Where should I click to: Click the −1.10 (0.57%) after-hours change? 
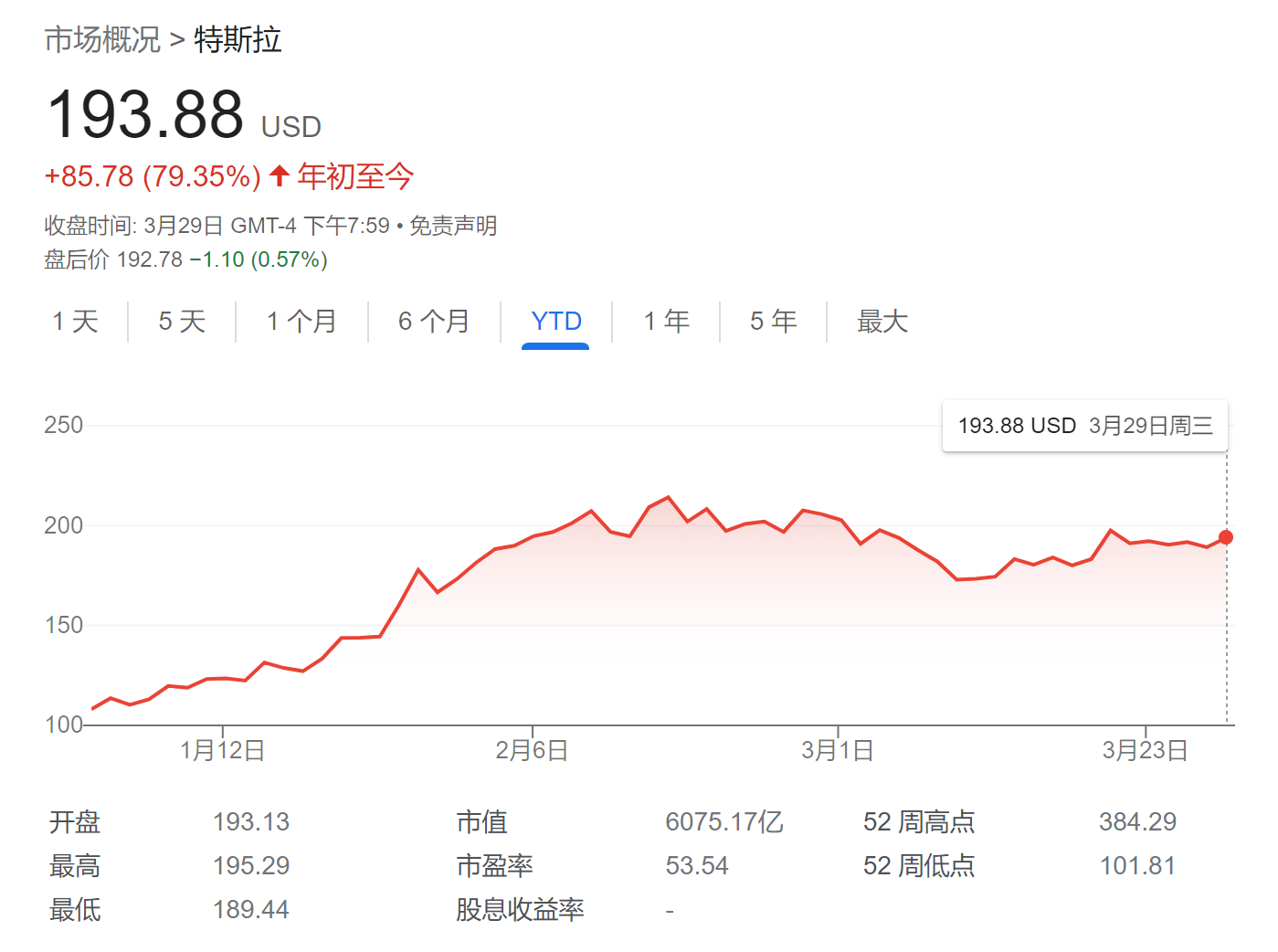tap(259, 259)
